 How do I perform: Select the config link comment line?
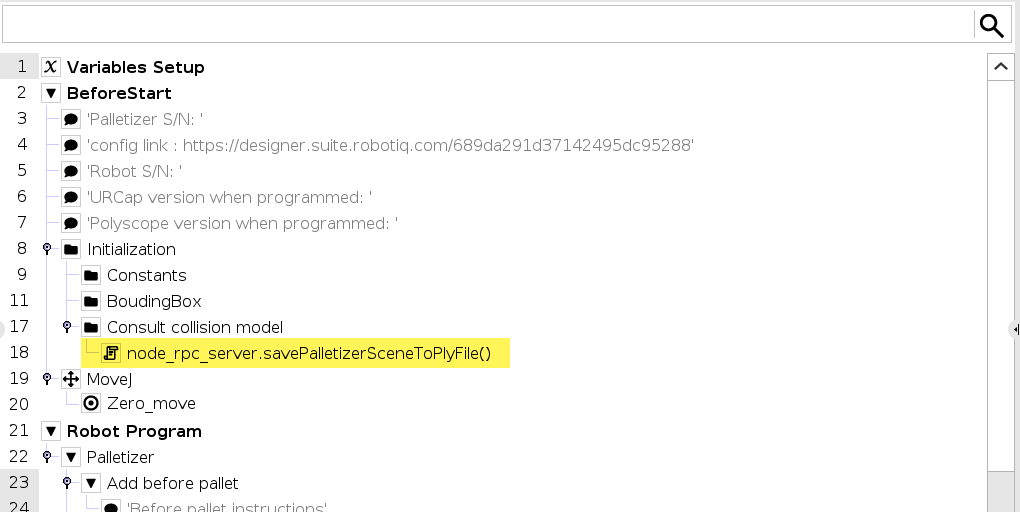[x=390, y=145]
